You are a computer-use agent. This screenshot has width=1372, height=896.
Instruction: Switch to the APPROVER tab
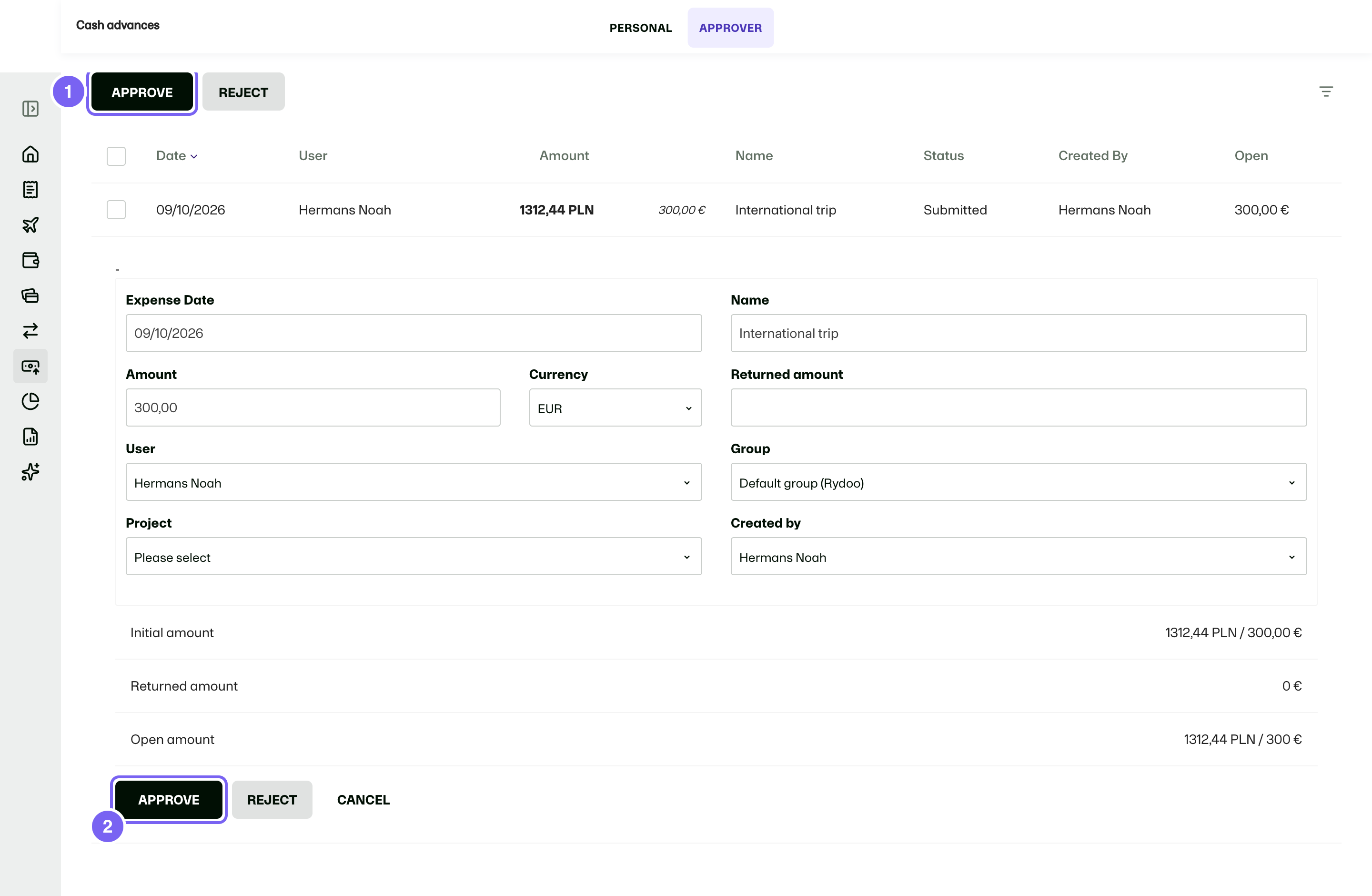pos(730,28)
